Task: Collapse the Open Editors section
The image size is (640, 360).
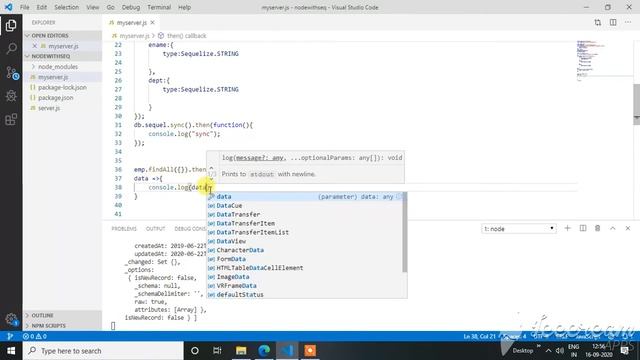Action: [63, 36]
